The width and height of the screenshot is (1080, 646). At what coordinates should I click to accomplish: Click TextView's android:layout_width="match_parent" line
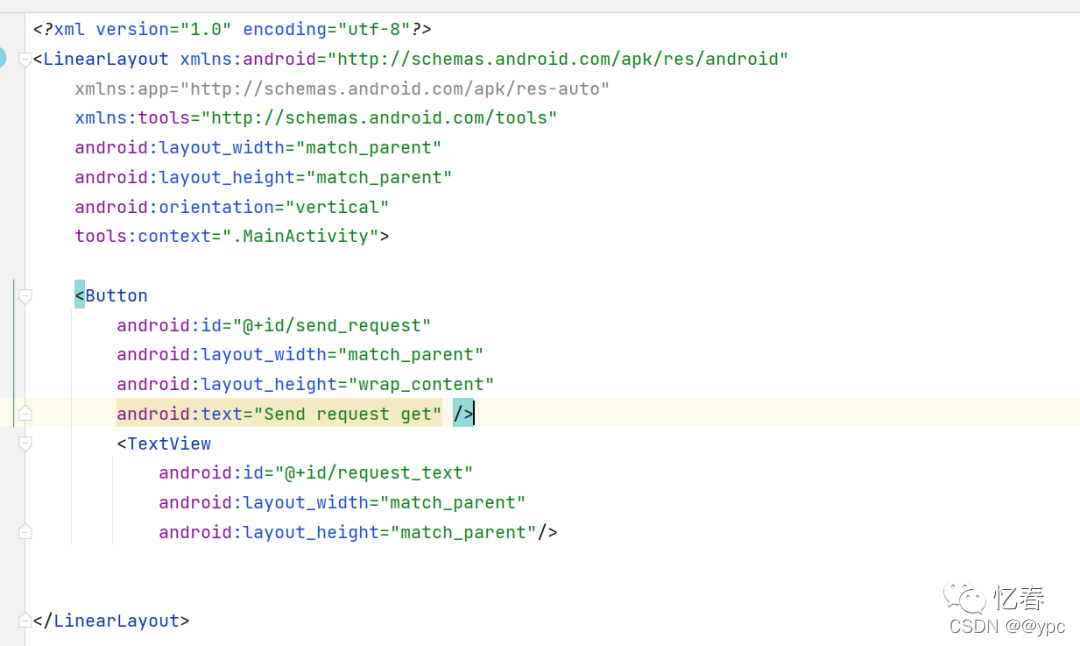coord(342,503)
